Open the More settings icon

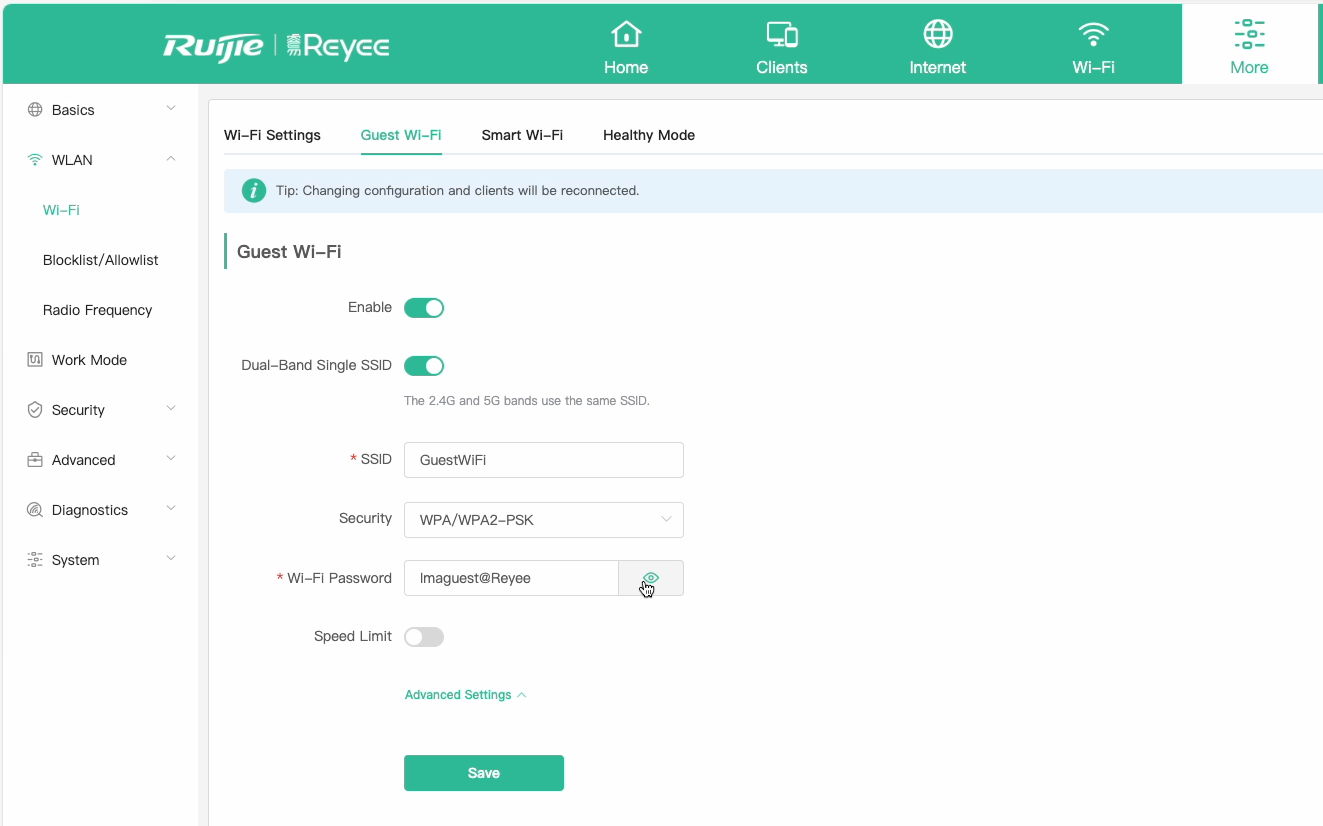[1249, 34]
